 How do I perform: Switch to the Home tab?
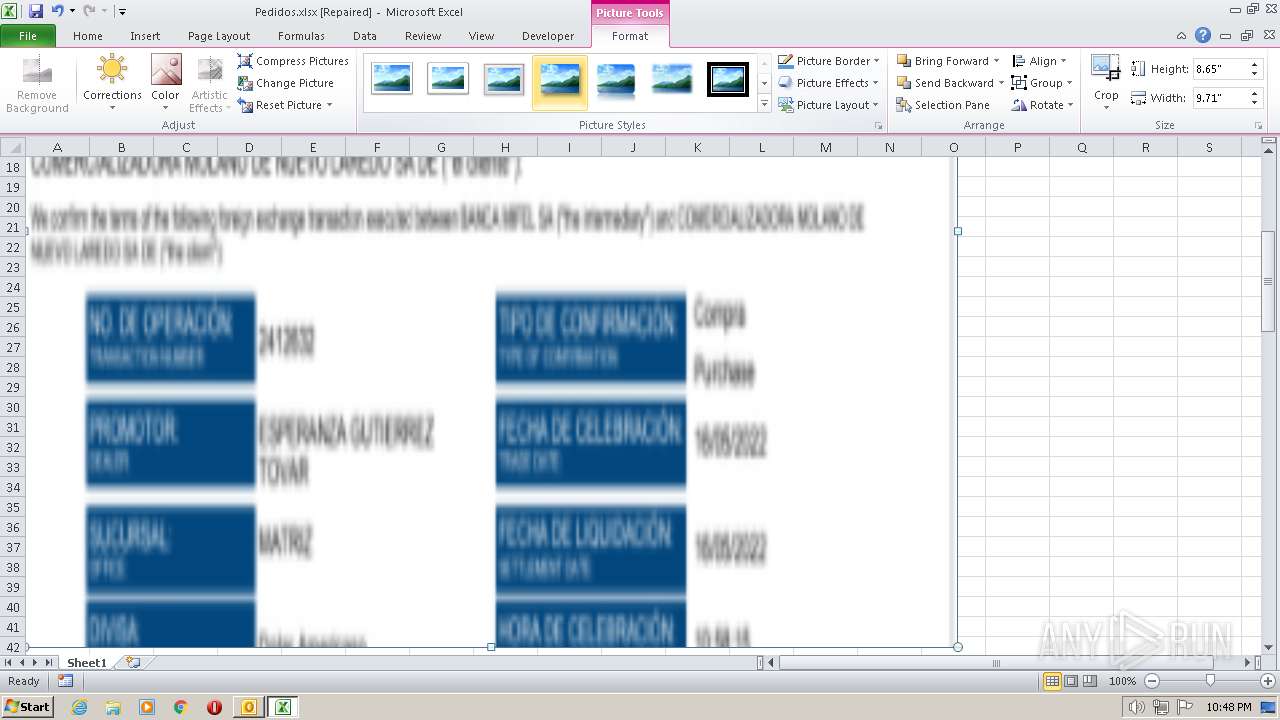tap(88, 36)
